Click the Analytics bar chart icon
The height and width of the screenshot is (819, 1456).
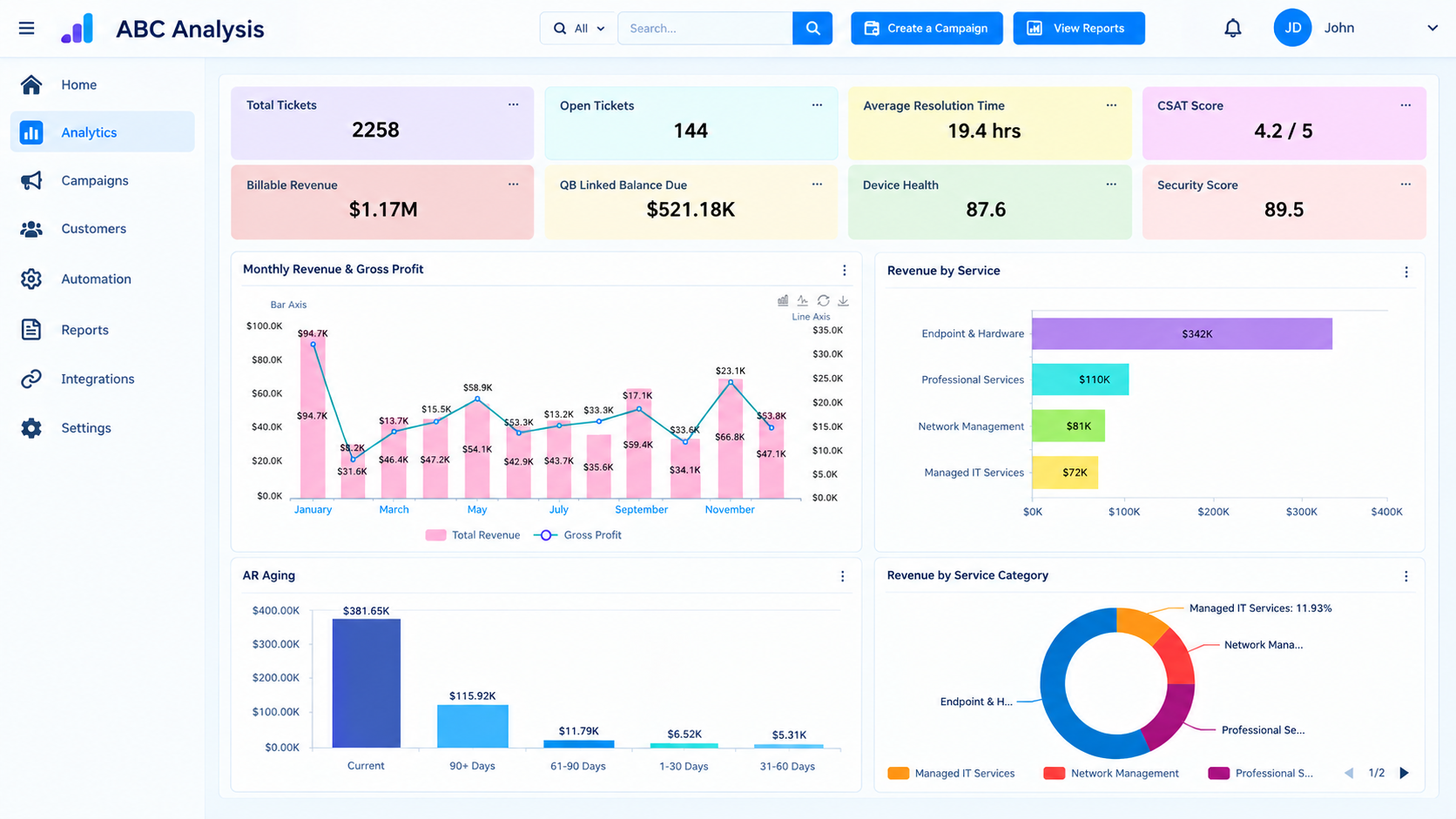(31, 132)
